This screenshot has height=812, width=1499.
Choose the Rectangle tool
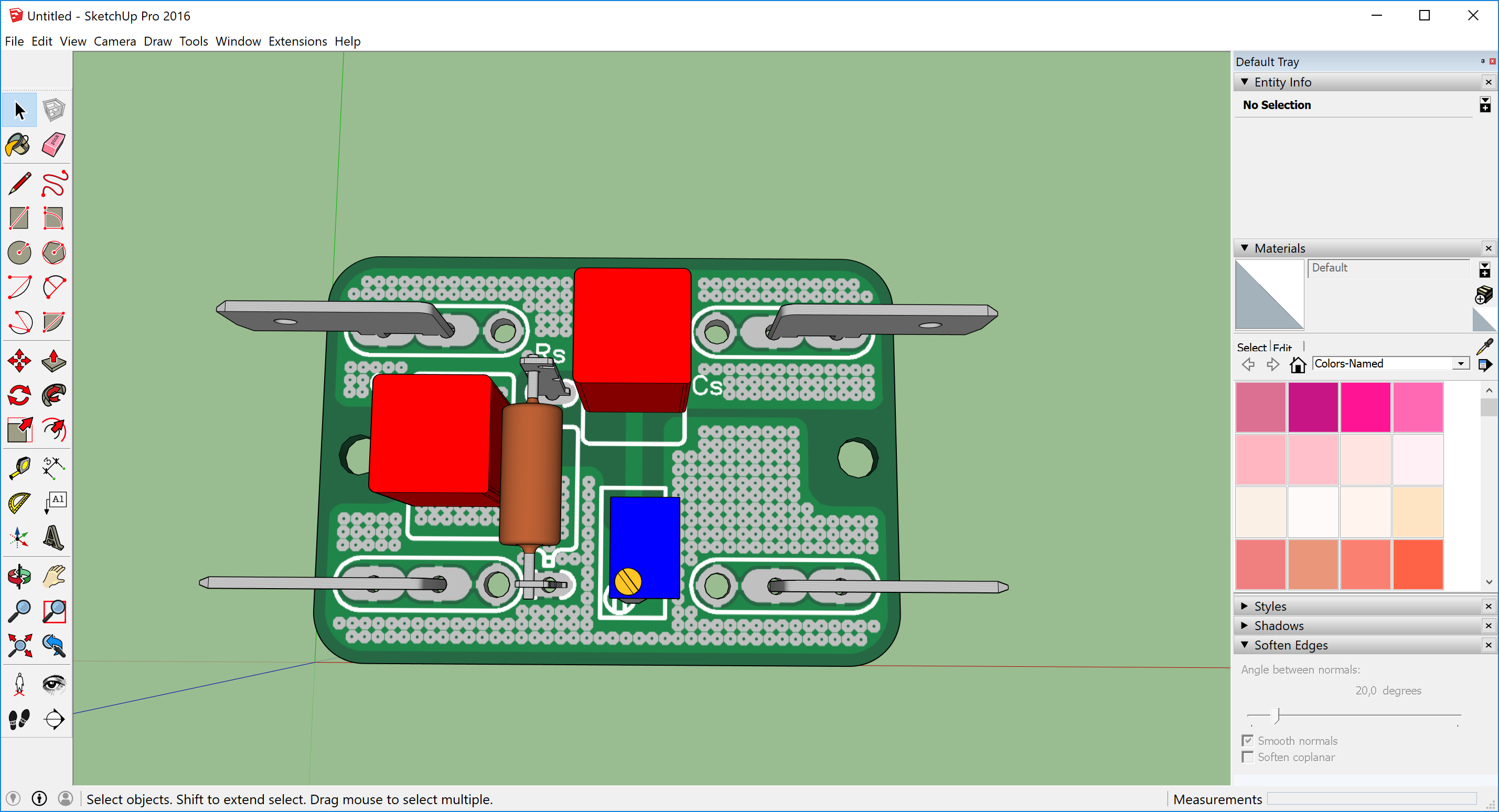pos(19,218)
